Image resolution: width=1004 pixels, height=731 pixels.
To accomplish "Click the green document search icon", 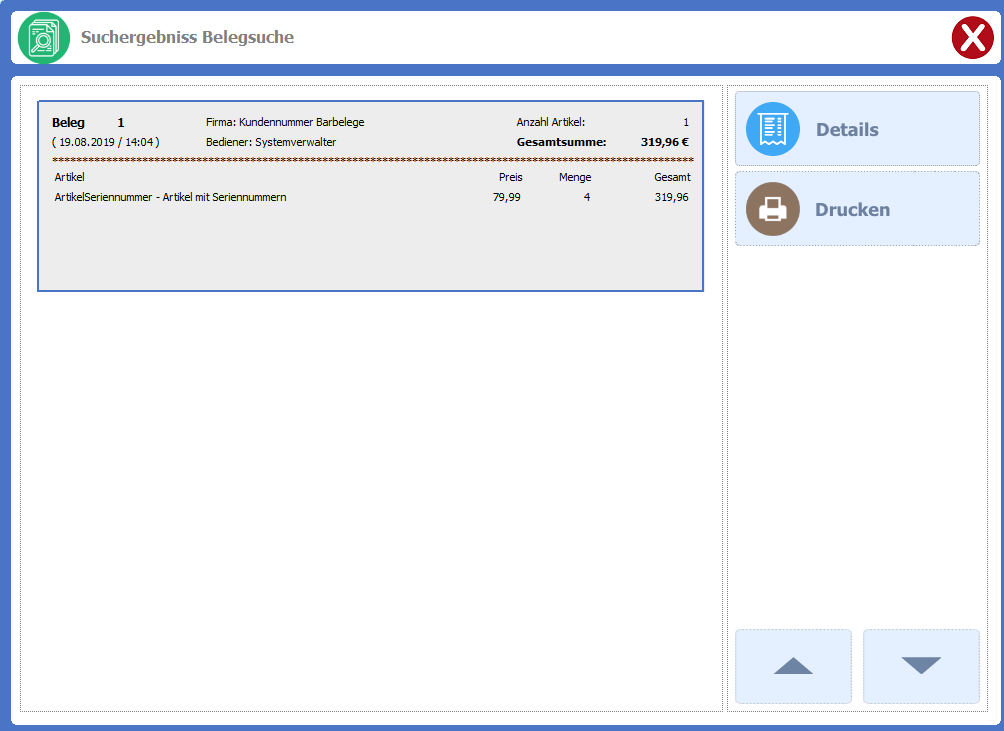I will (44, 38).
